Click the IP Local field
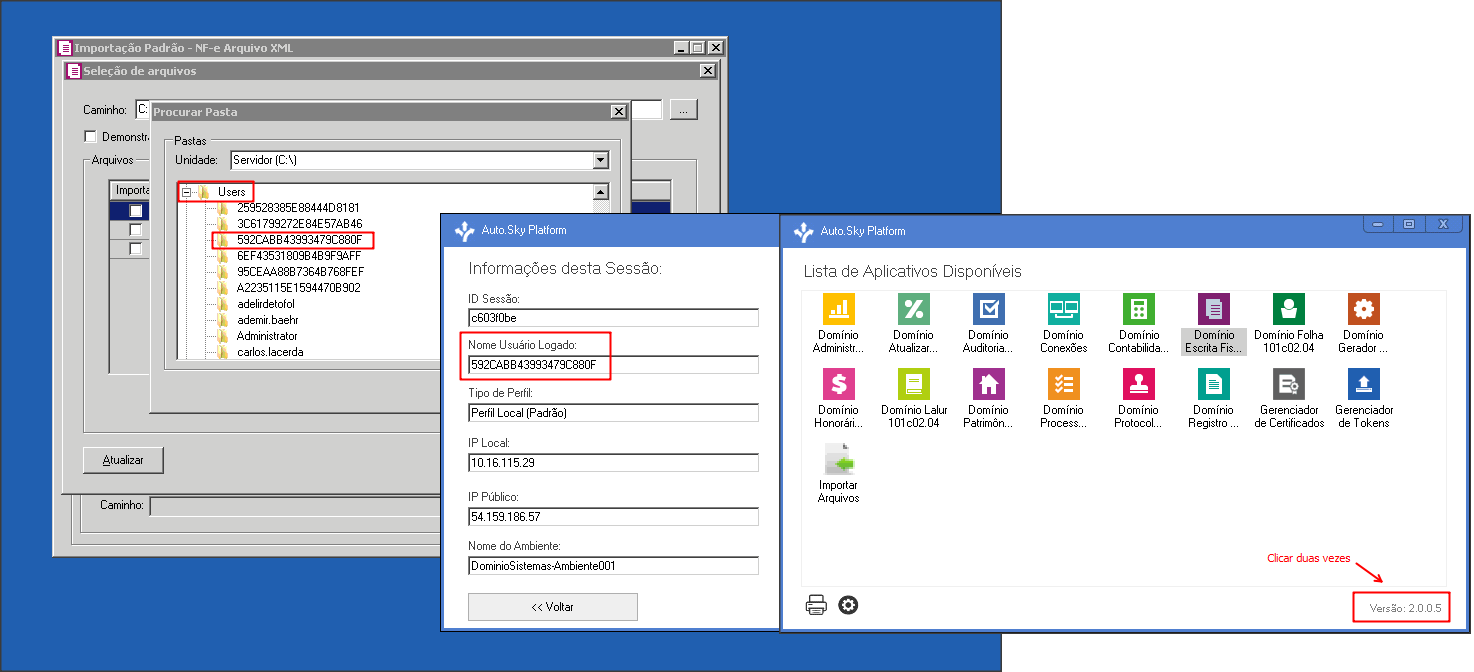The width and height of the screenshot is (1474, 672). (613, 463)
